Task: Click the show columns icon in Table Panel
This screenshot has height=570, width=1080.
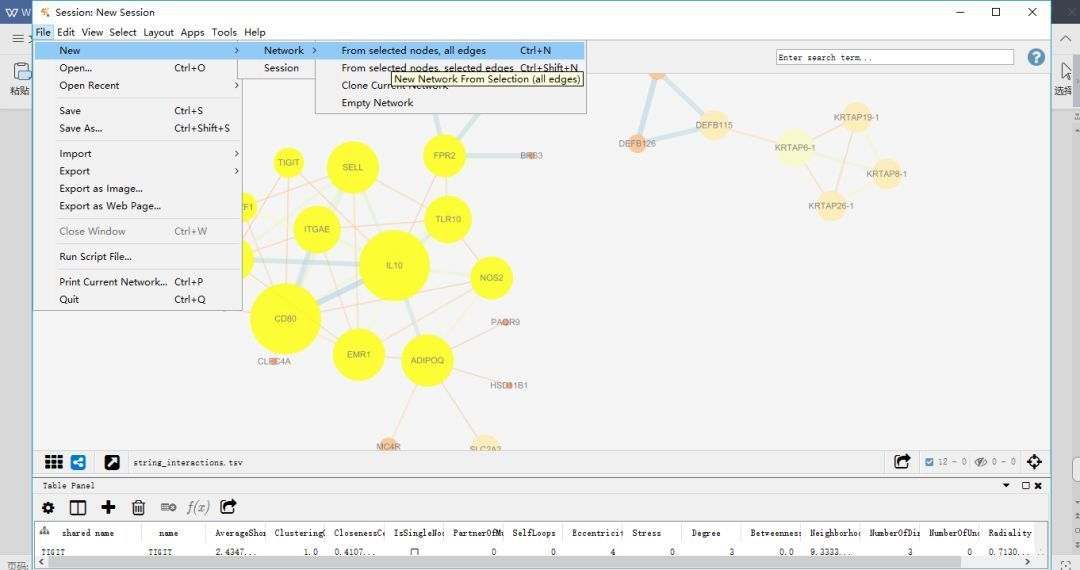Action: point(78,507)
